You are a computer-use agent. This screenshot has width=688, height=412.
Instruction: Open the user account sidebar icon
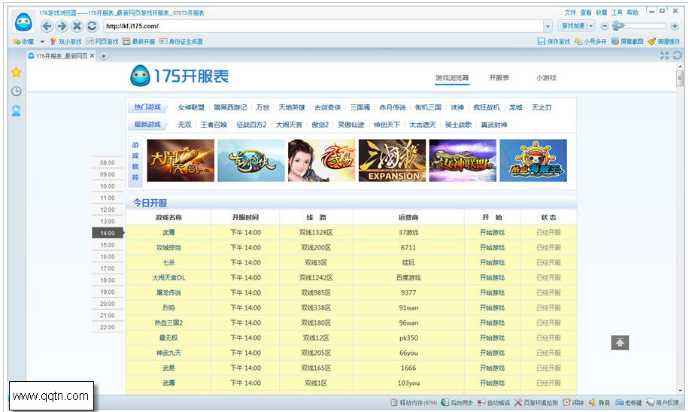coord(16,111)
